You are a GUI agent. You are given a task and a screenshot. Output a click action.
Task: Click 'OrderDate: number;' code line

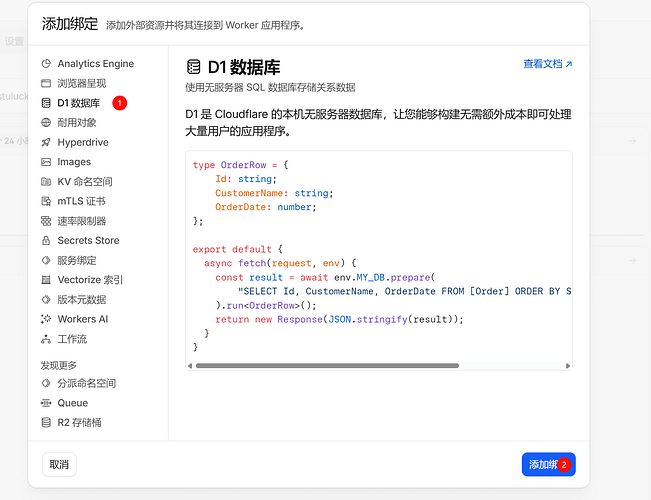click(x=266, y=207)
